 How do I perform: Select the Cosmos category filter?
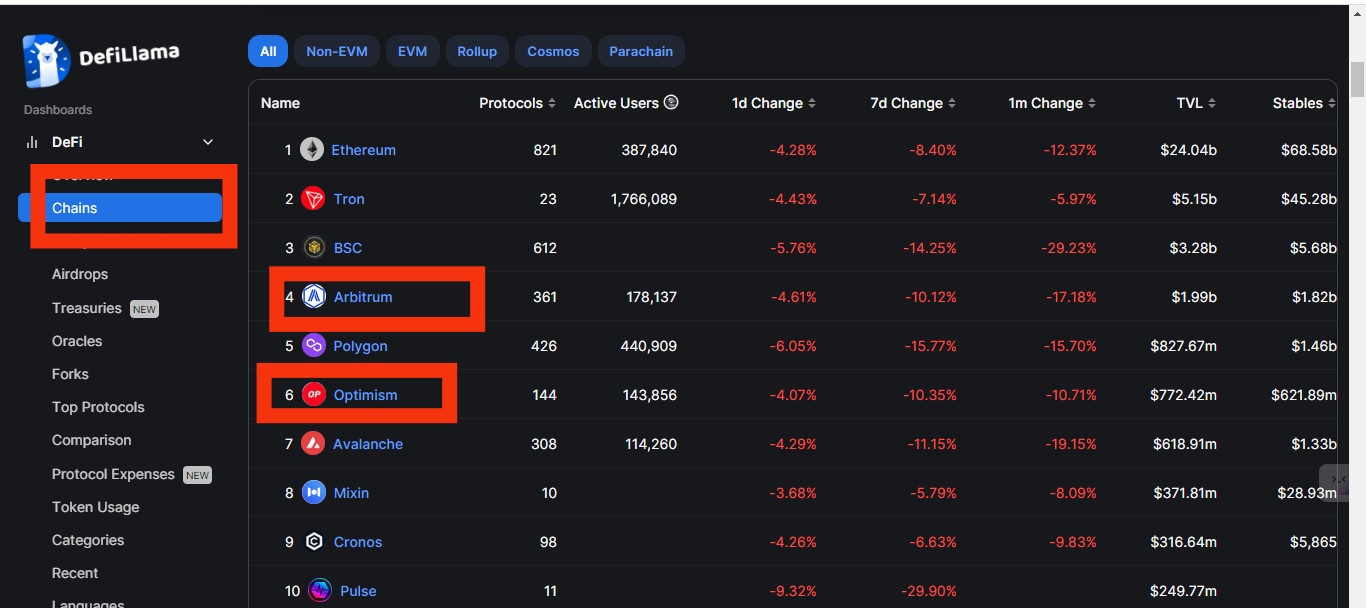[553, 51]
